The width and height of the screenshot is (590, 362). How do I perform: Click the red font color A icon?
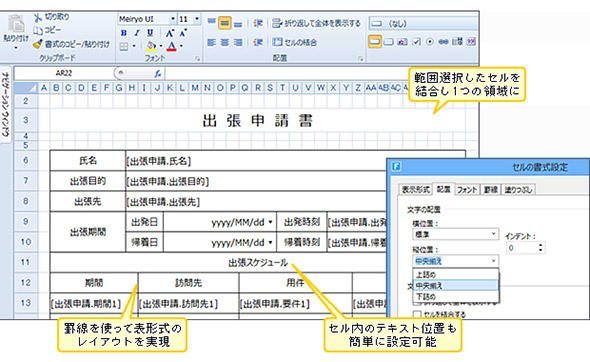(x=172, y=46)
